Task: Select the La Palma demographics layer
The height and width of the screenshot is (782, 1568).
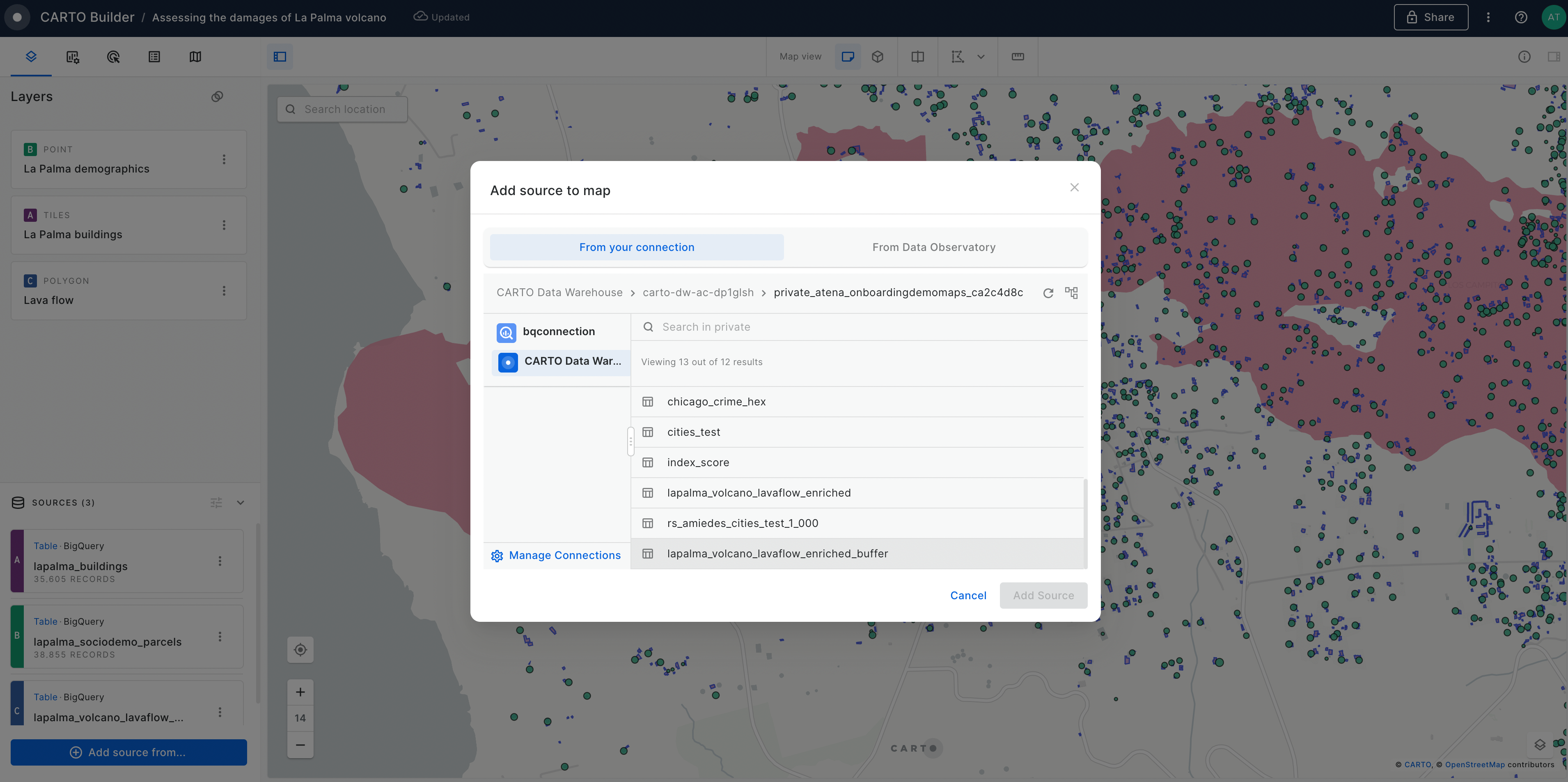Action: coord(128,159)
